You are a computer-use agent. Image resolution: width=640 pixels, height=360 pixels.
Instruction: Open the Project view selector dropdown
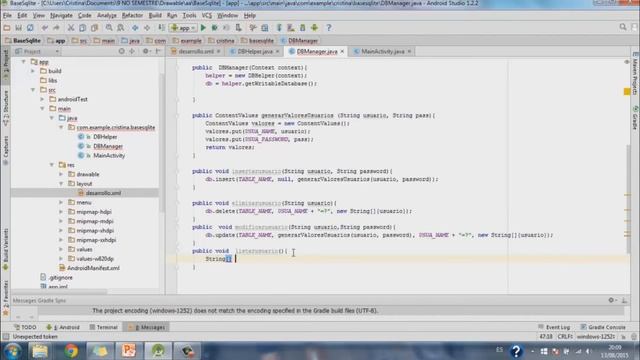click(x=37, y=51)
